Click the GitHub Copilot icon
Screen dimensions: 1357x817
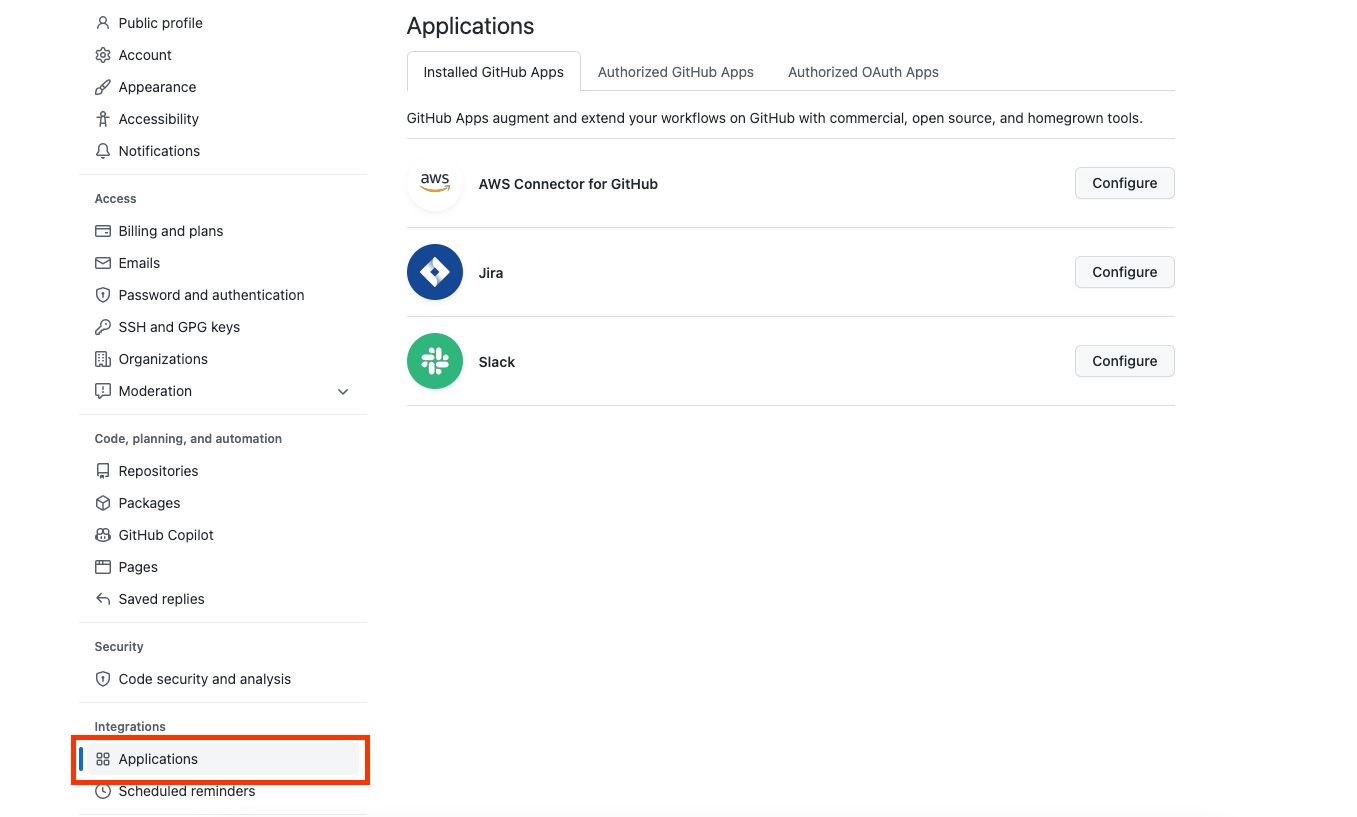pos(102,535)
